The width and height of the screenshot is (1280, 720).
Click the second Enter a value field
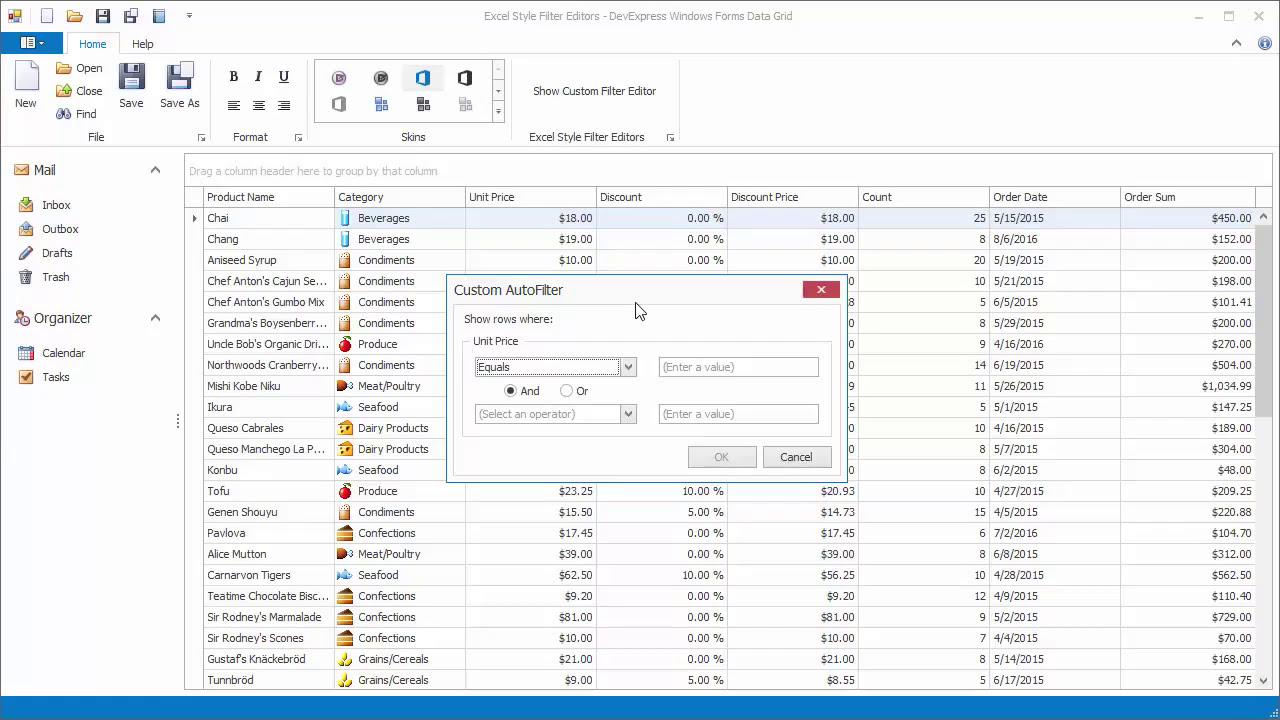point(739,414)
